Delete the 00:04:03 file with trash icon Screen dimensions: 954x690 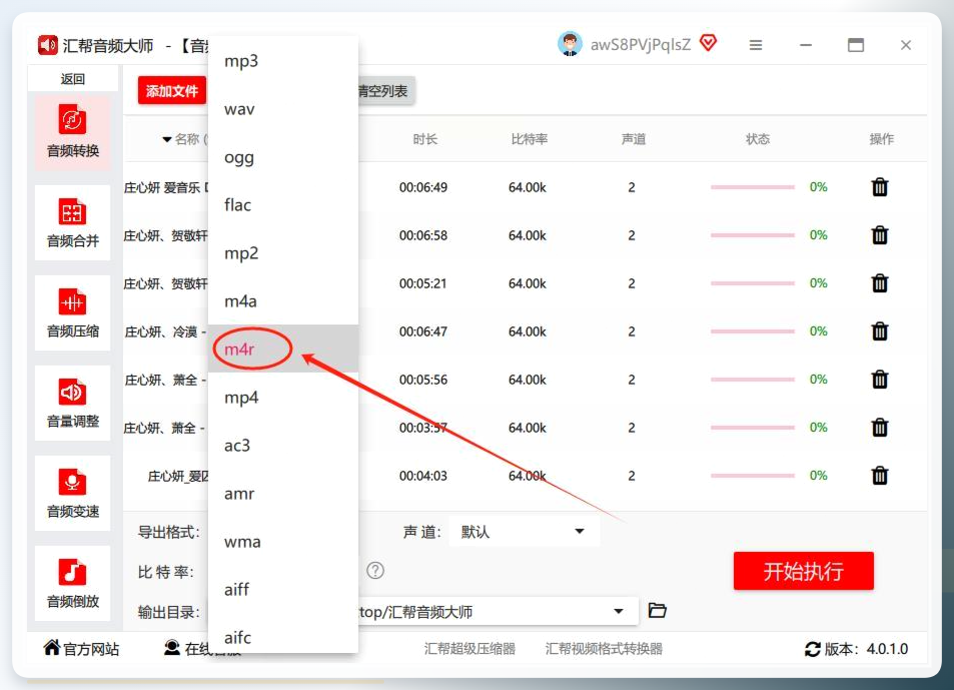[x=880, y=475]
